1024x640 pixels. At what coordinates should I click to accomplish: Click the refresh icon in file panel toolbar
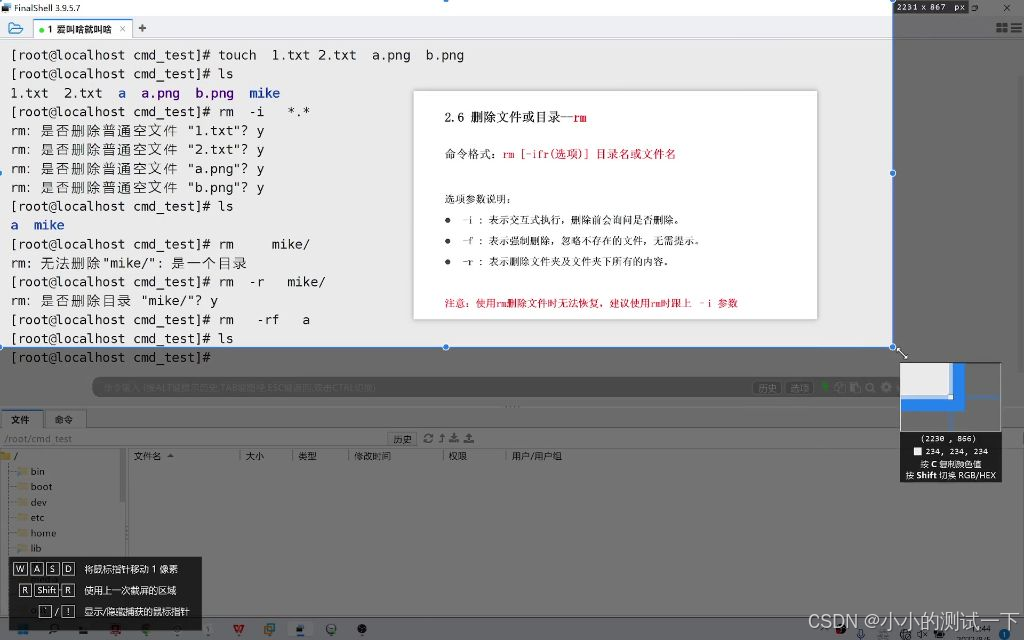pos(428,437)
